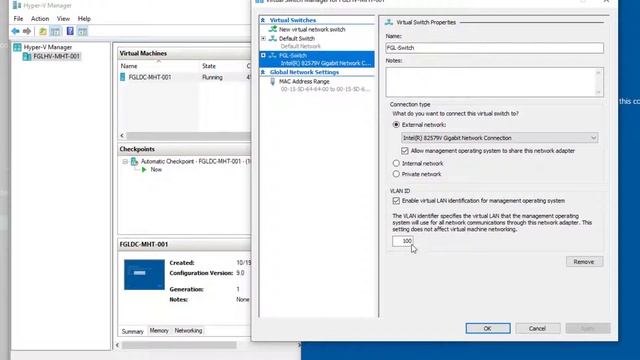Click the Default Switch network icon
Viewport: 640px width, 360px height.
tap(273, 38)
